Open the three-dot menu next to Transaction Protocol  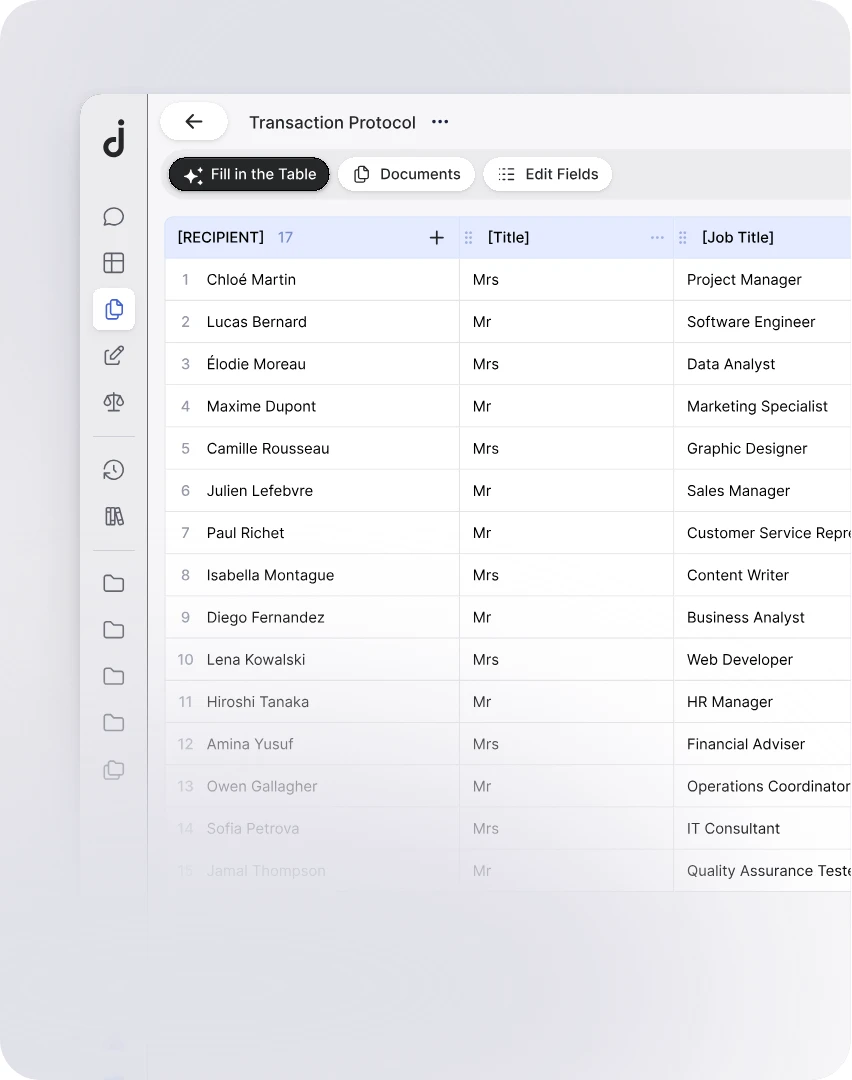[x=440, y=122]
